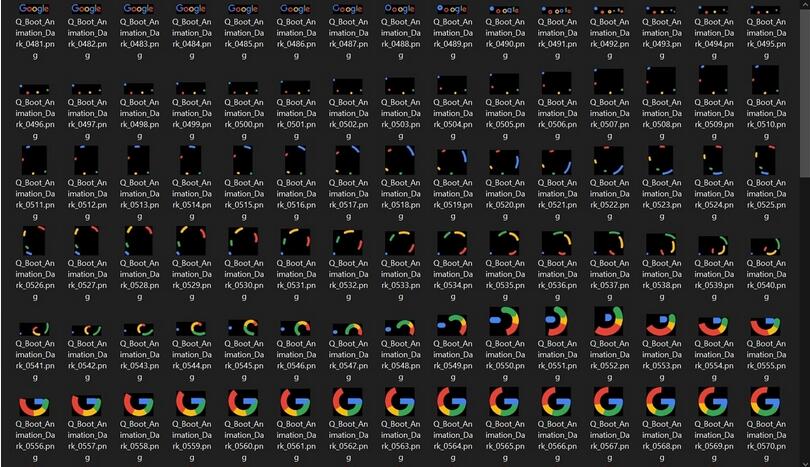Select the Q_Boot_Animation_Dark_0570.png thumbnail

tap(766, 402)
